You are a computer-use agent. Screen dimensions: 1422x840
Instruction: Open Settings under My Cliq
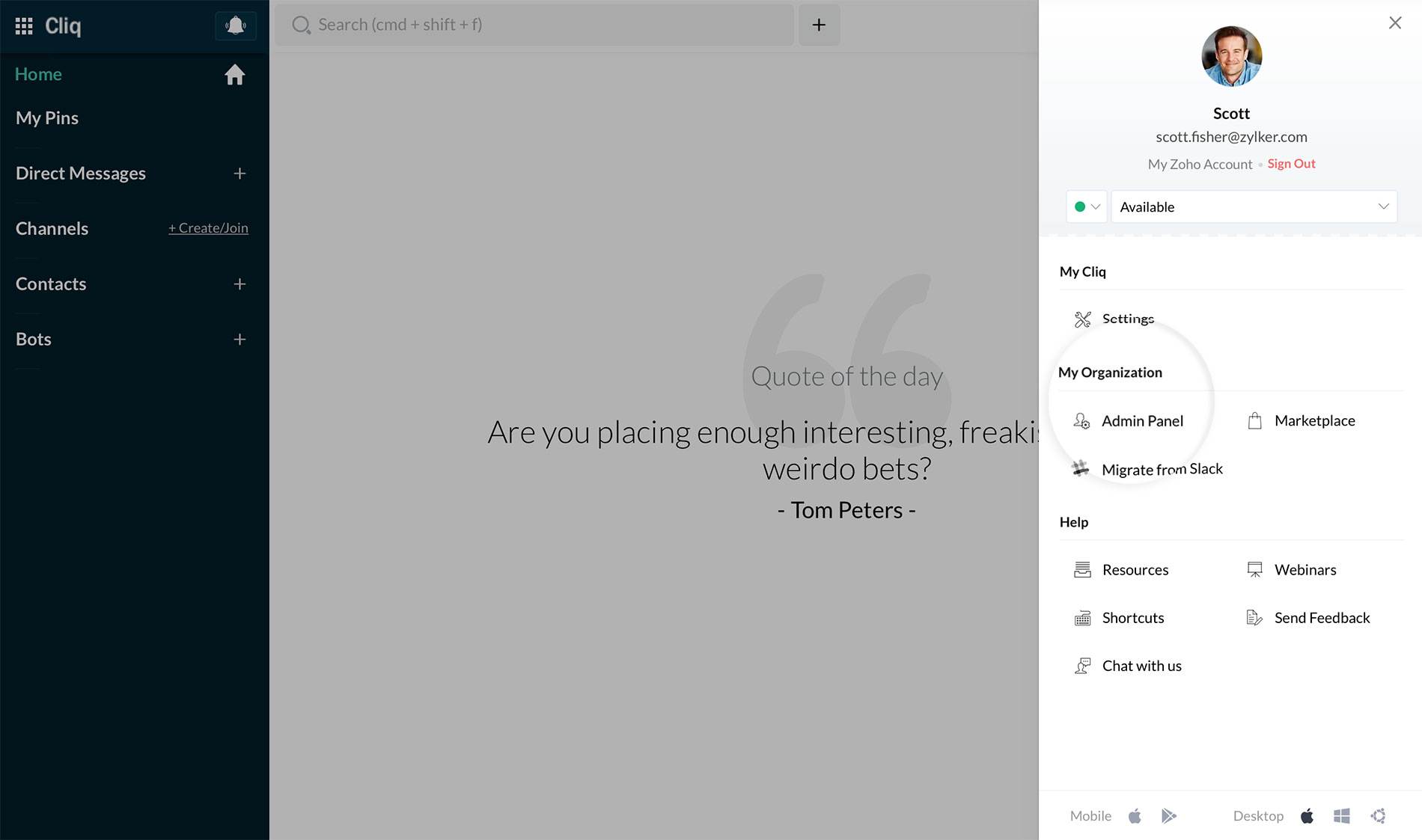(x=1127, y=319)
